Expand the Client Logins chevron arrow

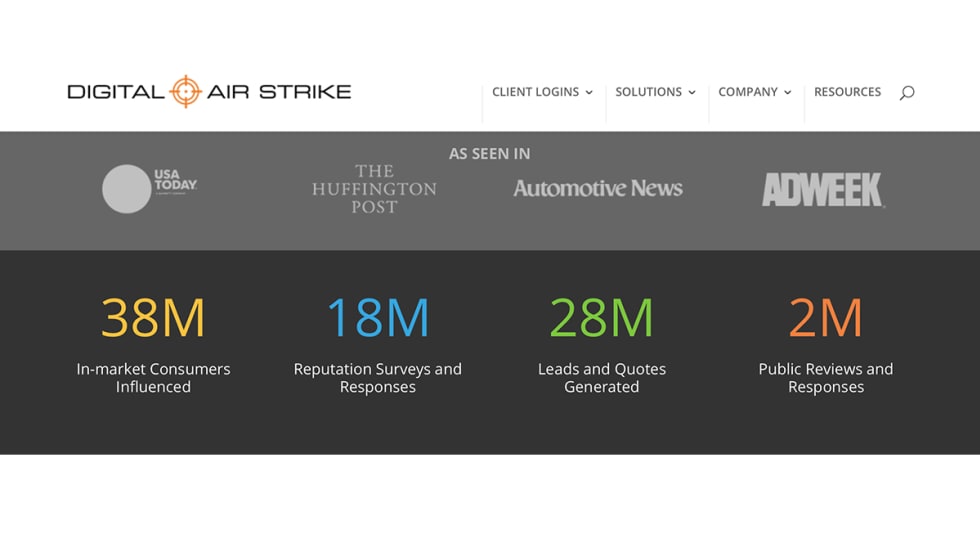(589, 93)
